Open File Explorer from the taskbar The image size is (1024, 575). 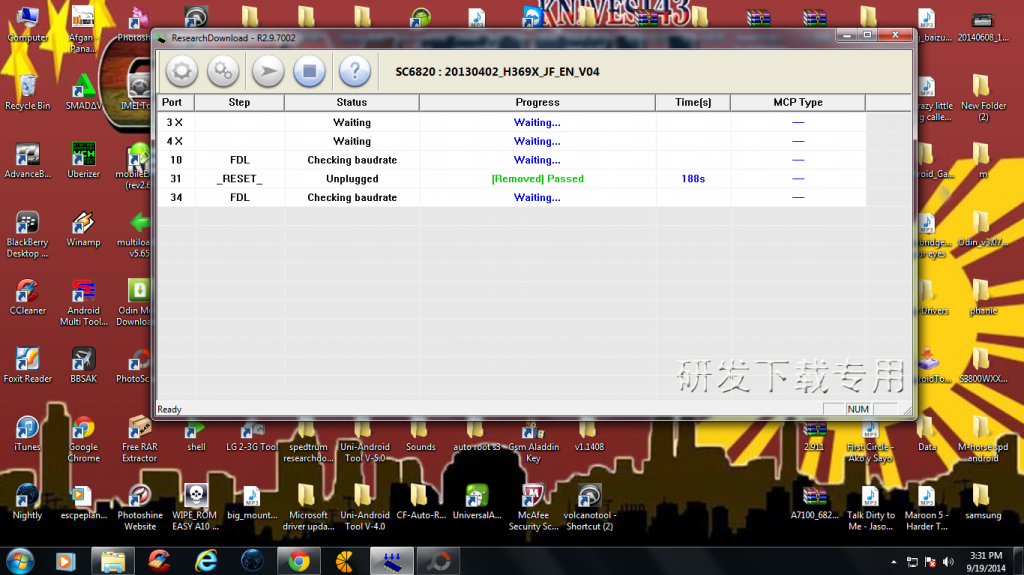pos(113,561)
